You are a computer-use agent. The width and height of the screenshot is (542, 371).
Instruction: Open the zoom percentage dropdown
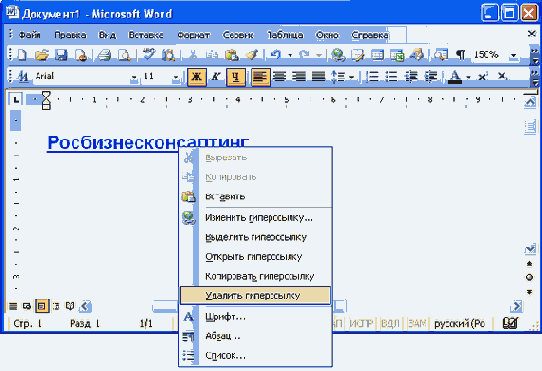(514, 55)
